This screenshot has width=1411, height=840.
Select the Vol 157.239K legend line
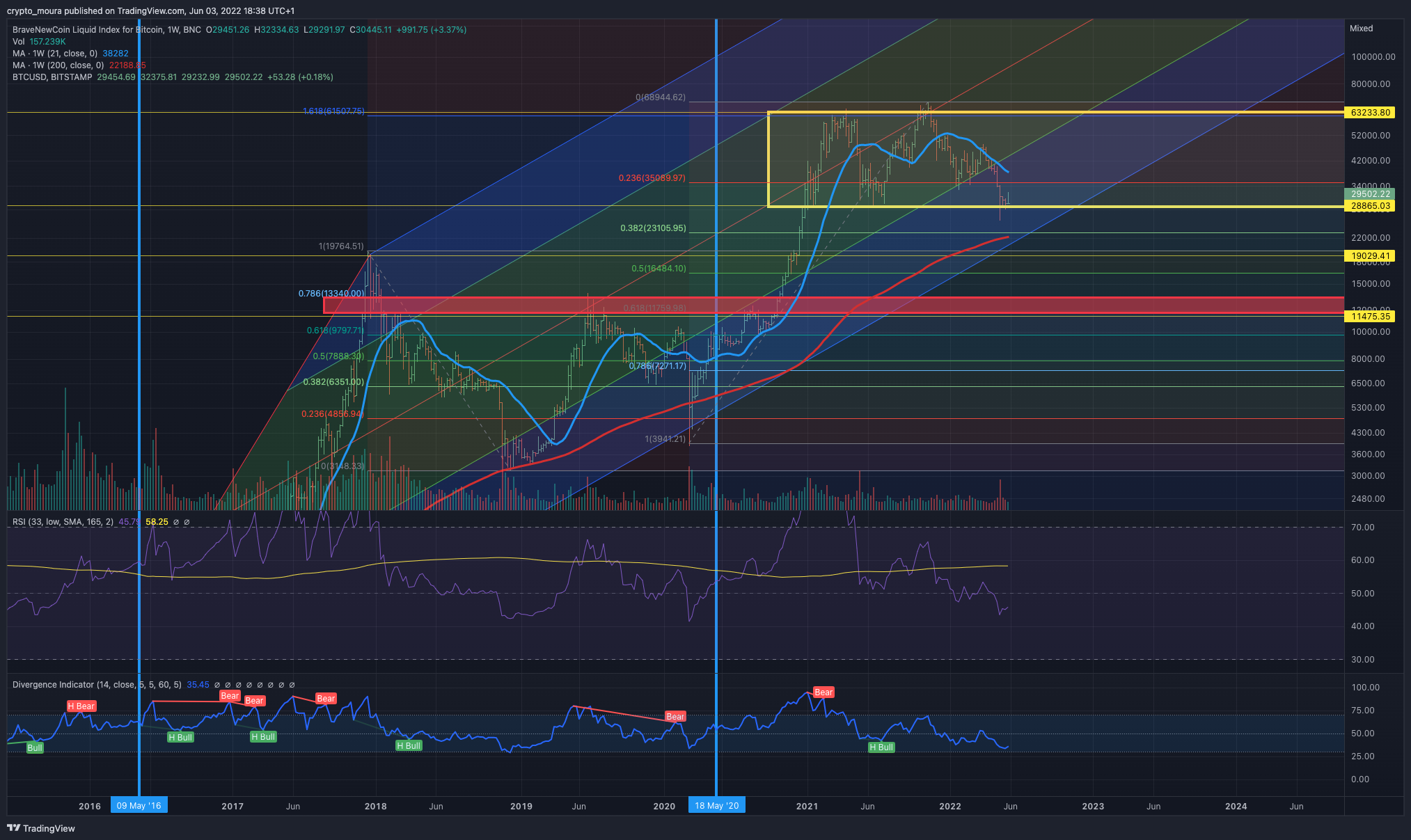click(x=39, y=42)
